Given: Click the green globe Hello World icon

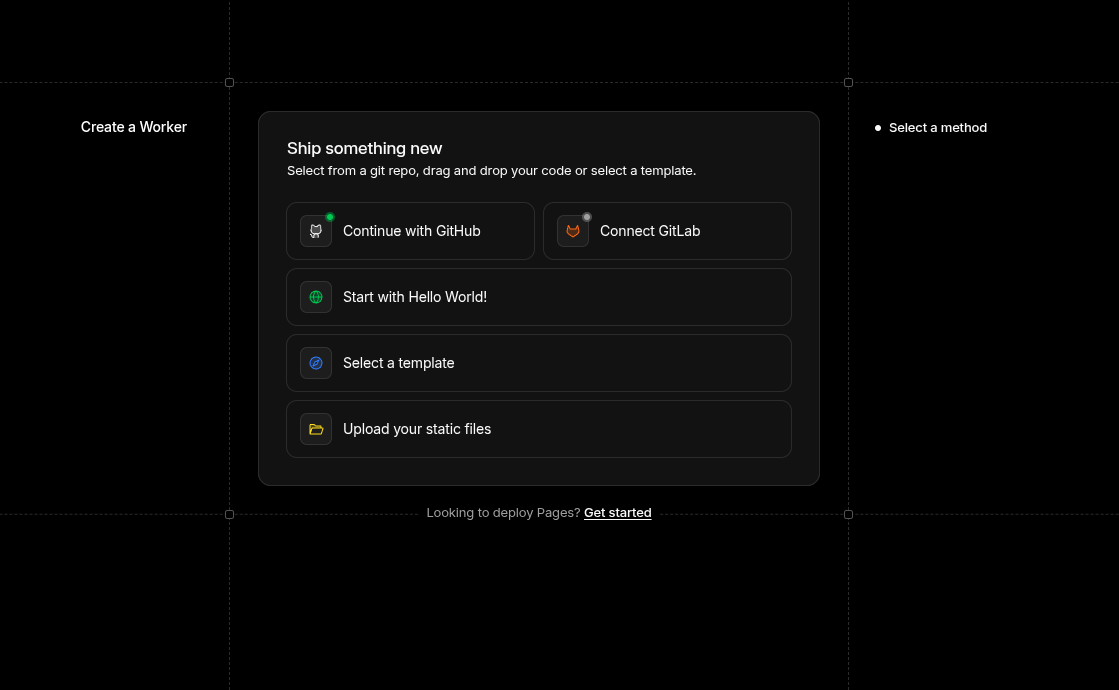Looking at the screenshot, I should [315, 297].
